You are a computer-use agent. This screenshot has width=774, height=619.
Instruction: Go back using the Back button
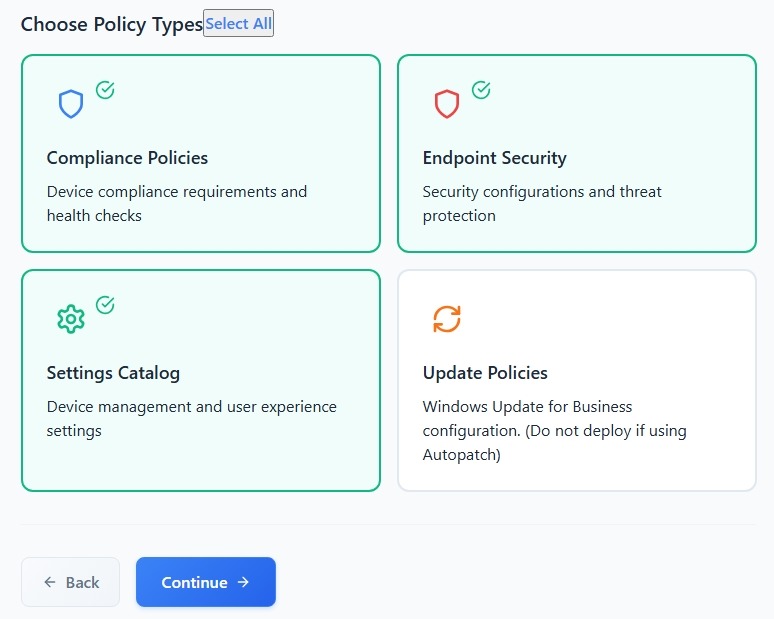click(70, 582)
